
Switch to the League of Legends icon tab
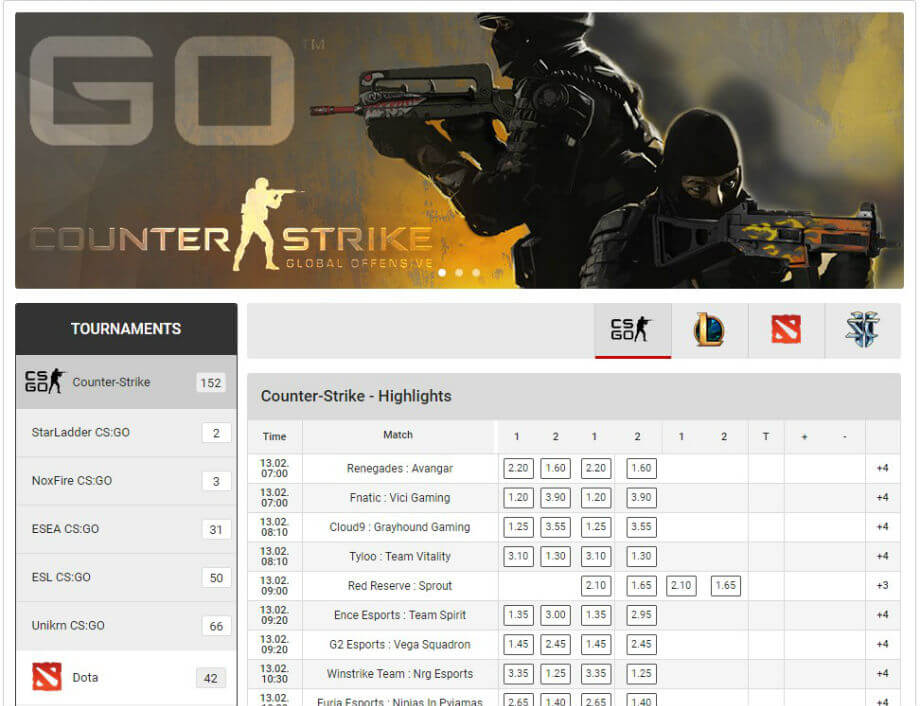[x=709, y=330]
